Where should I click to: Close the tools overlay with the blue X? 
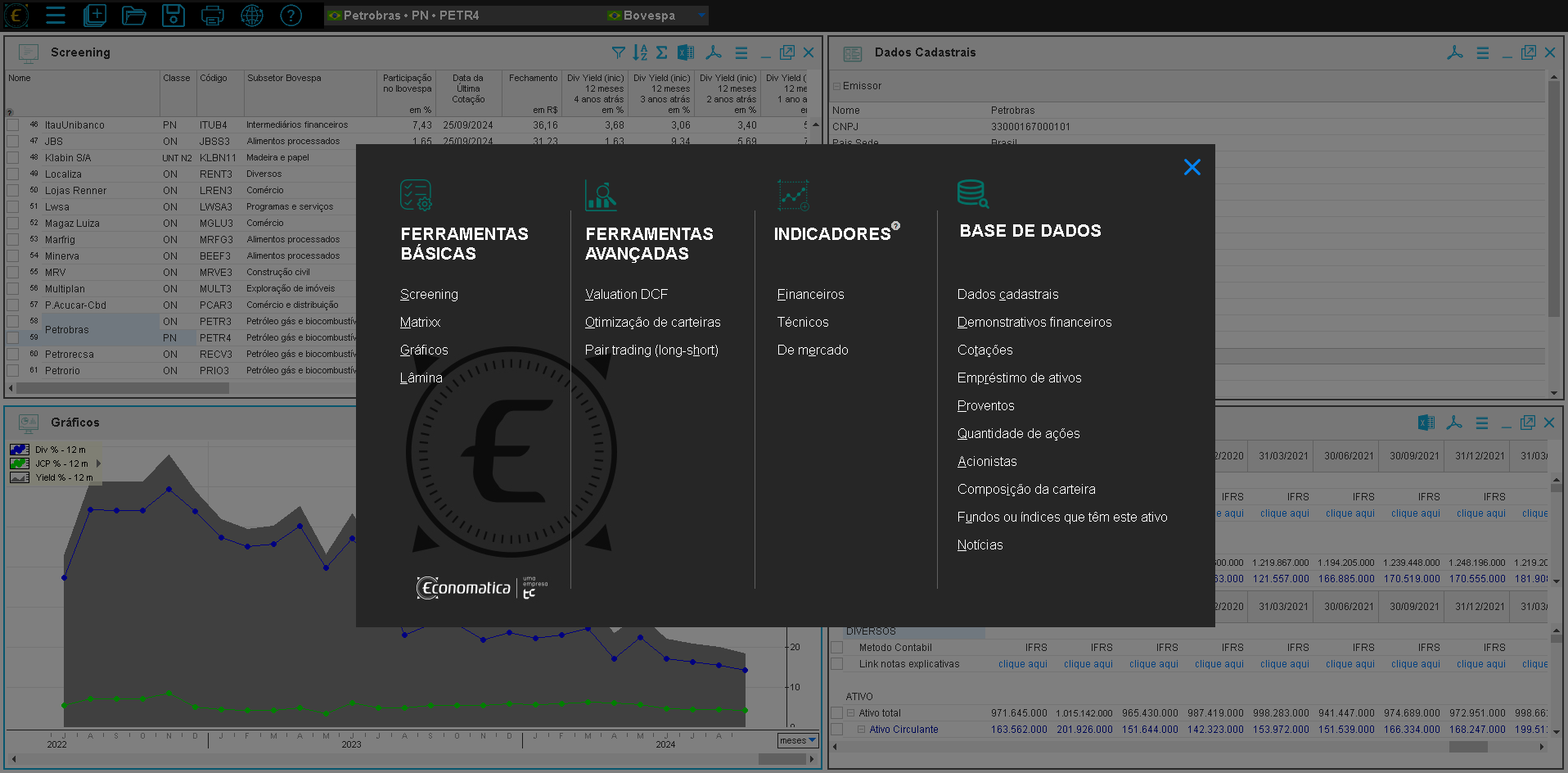1192,167
